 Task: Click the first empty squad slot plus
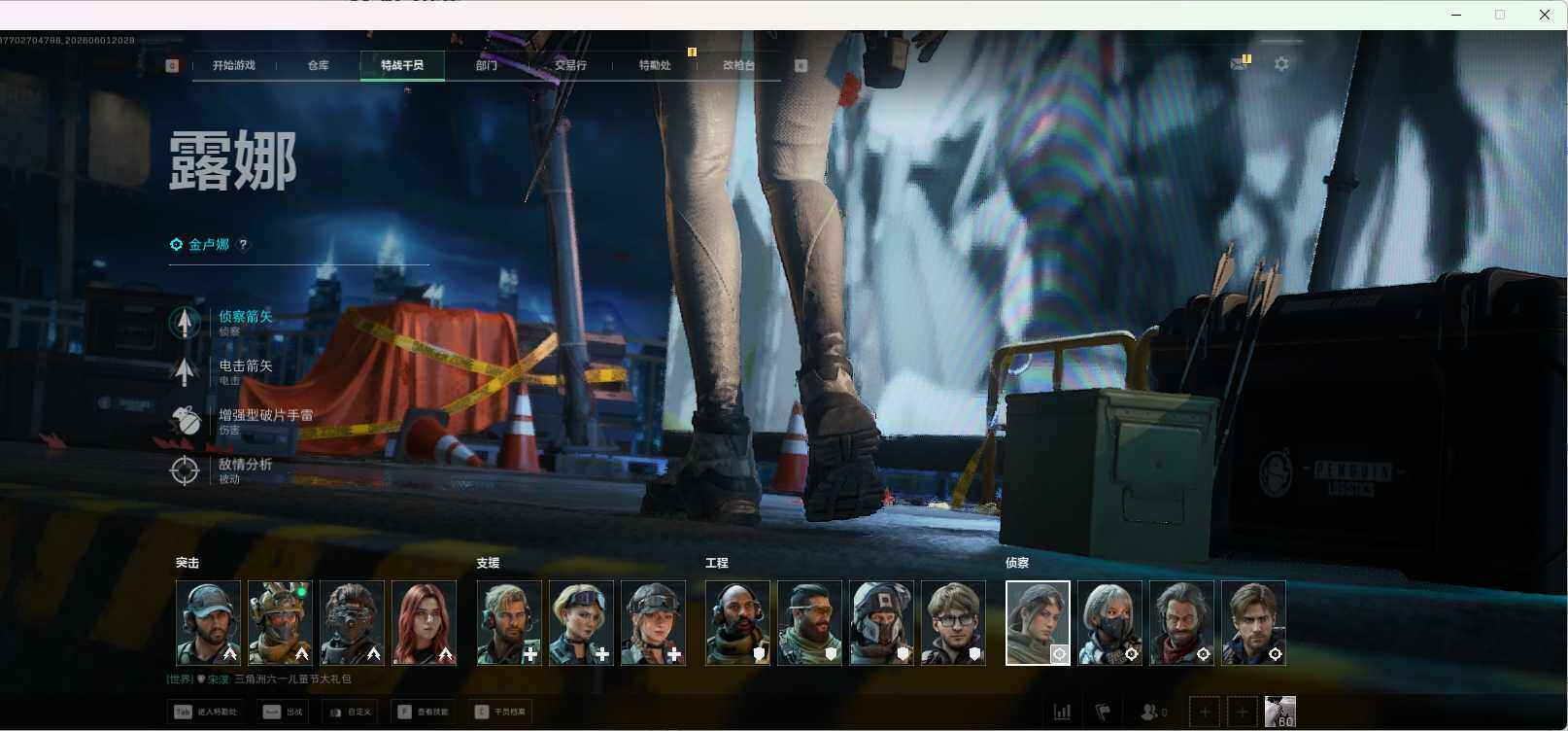(1205, 713)
